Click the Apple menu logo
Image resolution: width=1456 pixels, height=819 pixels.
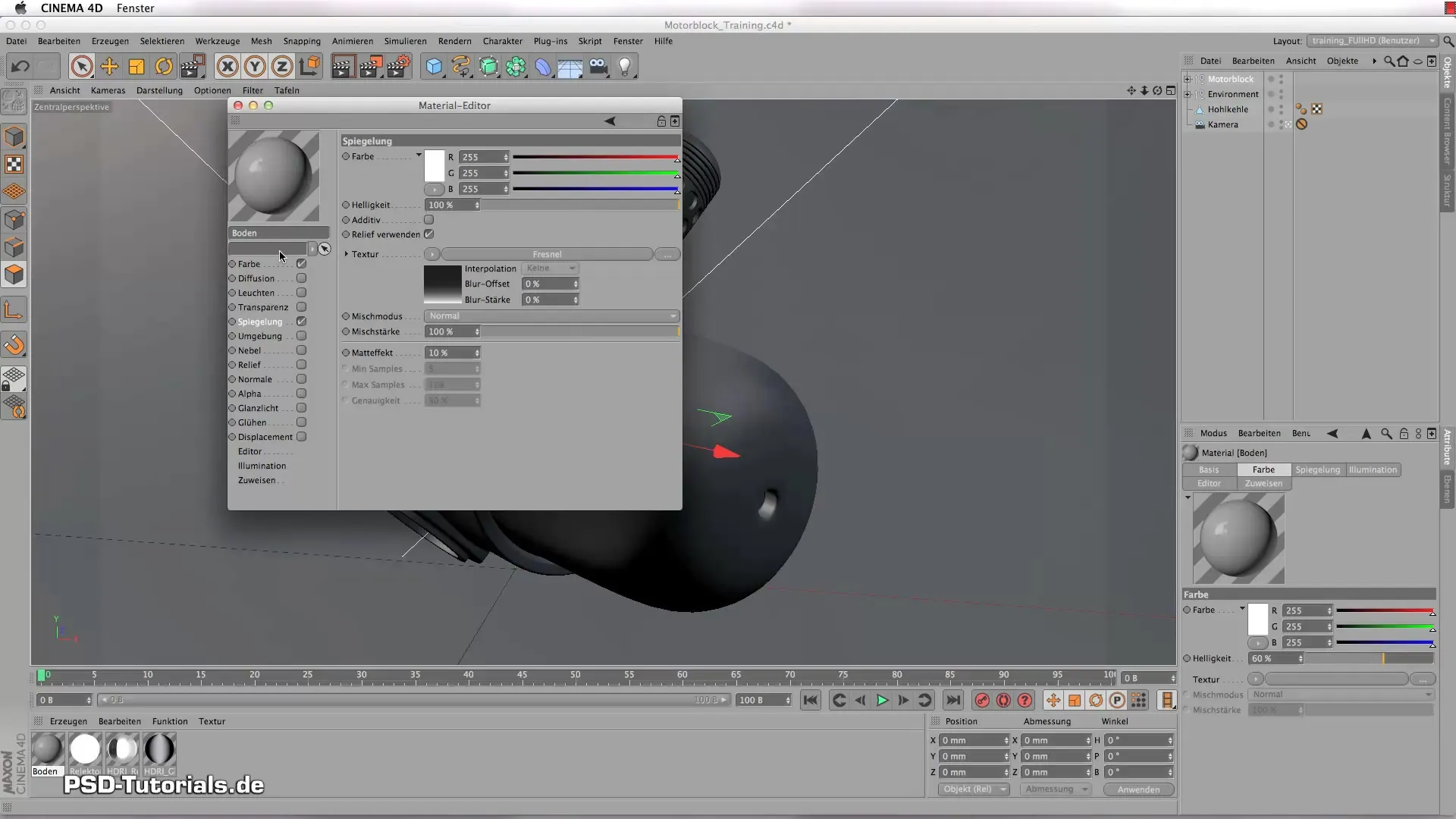click(x=20, y=8)
